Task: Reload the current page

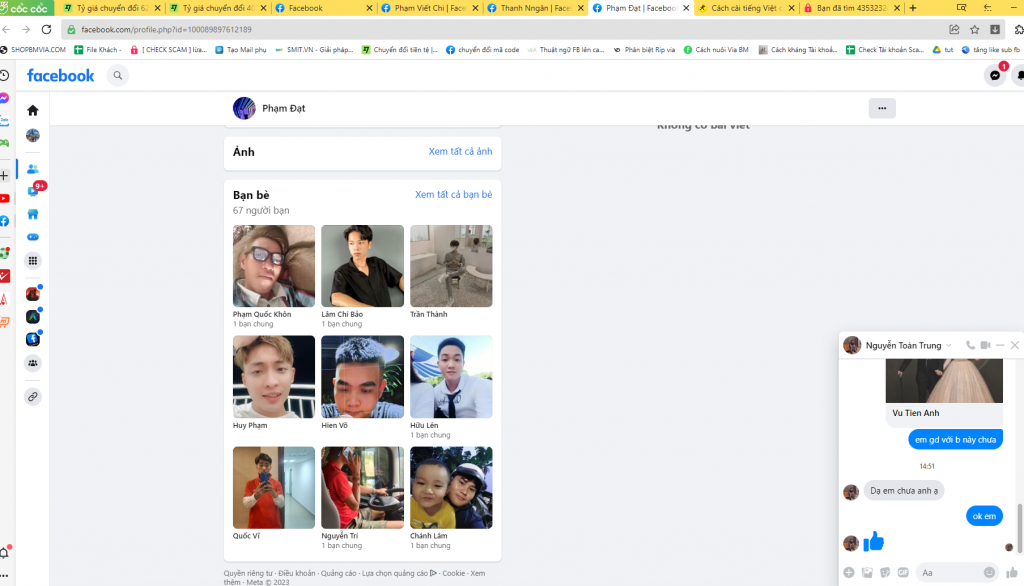Action: (46, 29)
